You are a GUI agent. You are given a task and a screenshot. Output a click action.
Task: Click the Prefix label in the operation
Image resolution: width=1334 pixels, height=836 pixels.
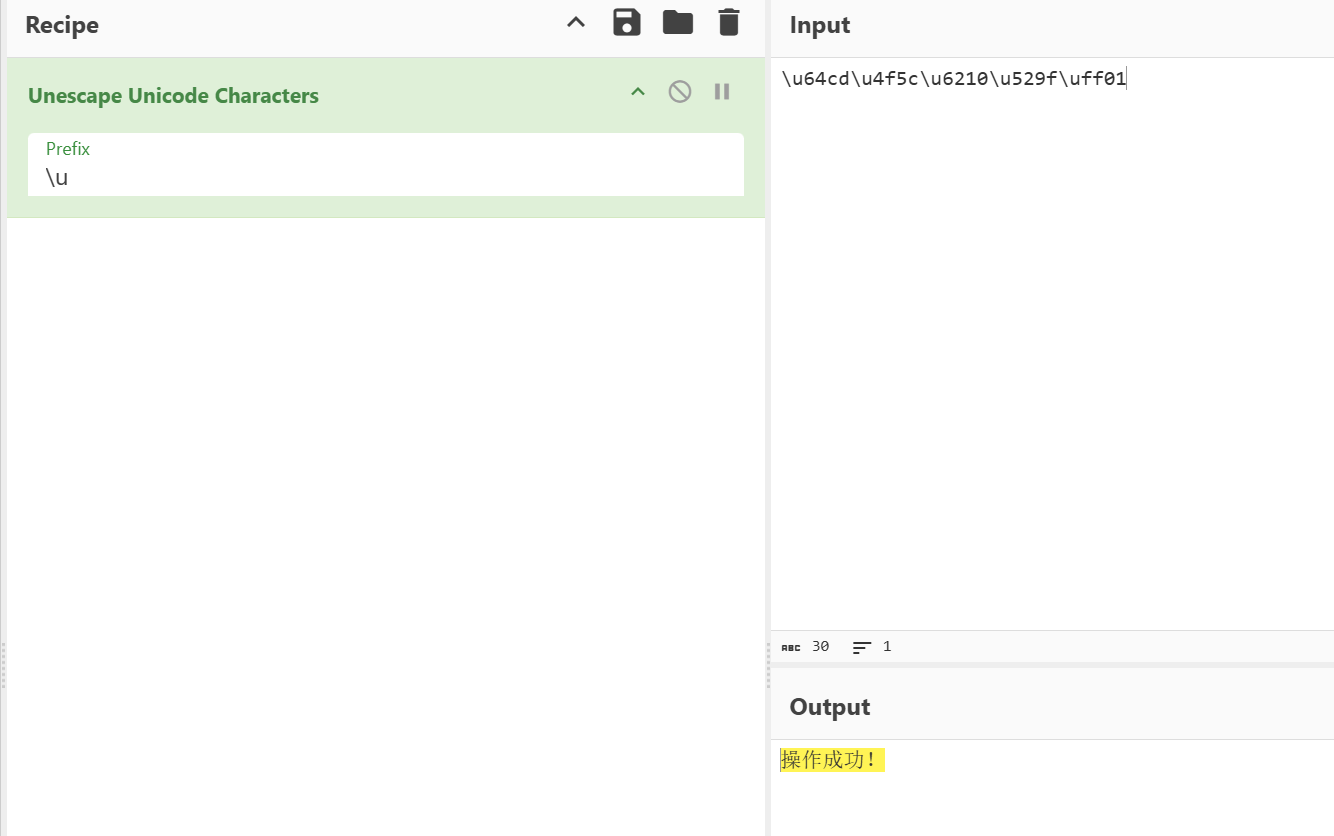[68, 149]
